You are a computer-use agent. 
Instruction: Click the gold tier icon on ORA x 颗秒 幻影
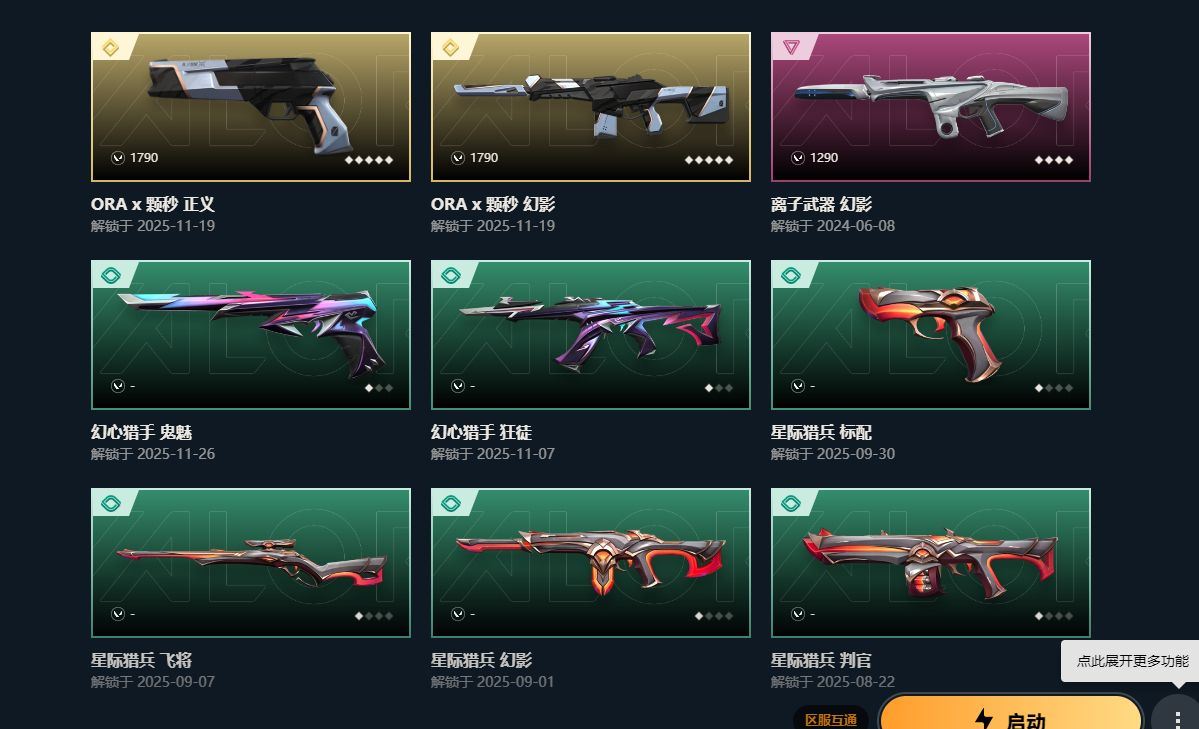pos(451,48)
